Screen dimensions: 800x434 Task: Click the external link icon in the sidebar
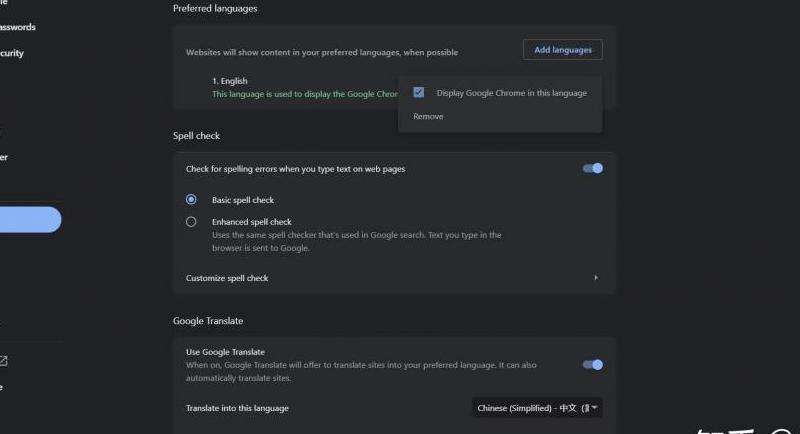point(4,361)
